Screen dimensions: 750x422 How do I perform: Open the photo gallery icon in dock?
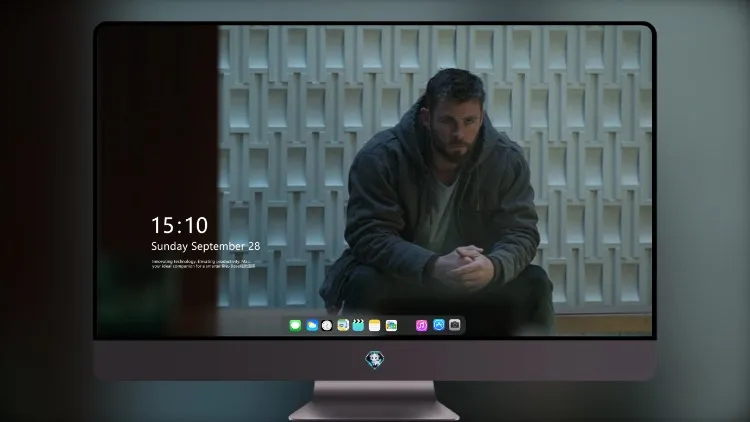click(391, 325)
